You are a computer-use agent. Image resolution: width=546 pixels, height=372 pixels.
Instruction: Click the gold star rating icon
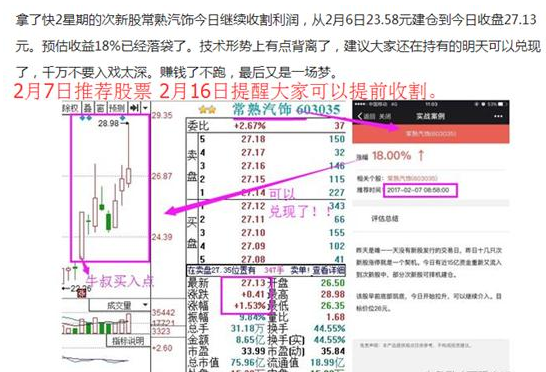207,110
